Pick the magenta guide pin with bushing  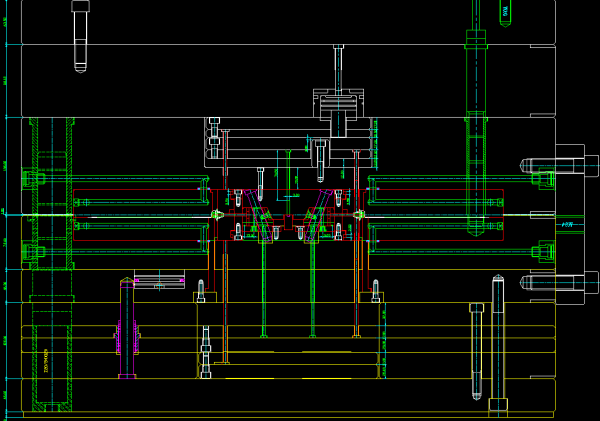point(127,328)
